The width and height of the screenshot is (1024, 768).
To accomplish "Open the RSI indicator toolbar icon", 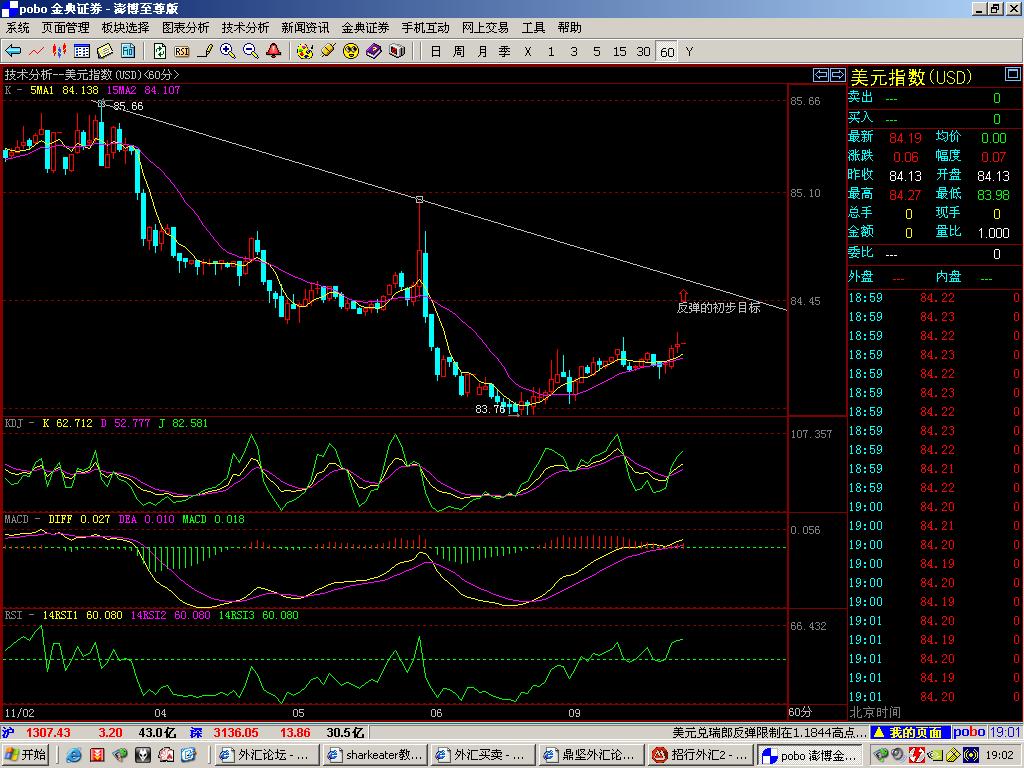I will pyautogui.click(x=182, y=51).
